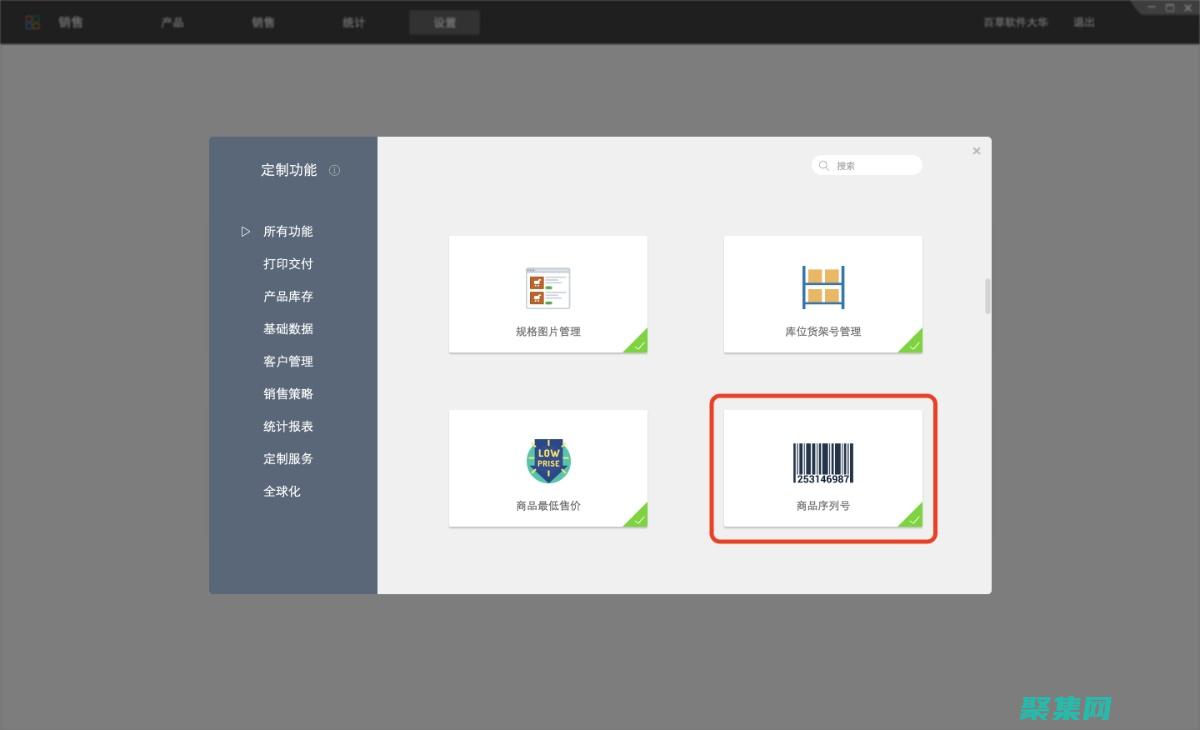The height and width of the screenshot is (730, 1200).
Task: Select the 商品最低售价 badge icon
Action: pyautogui.click(x=547, y=459)
